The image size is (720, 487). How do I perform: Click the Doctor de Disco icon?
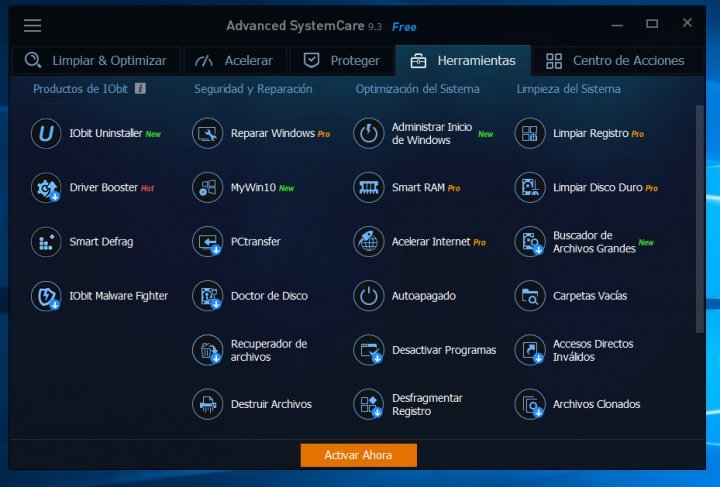(x=208, y=296)
